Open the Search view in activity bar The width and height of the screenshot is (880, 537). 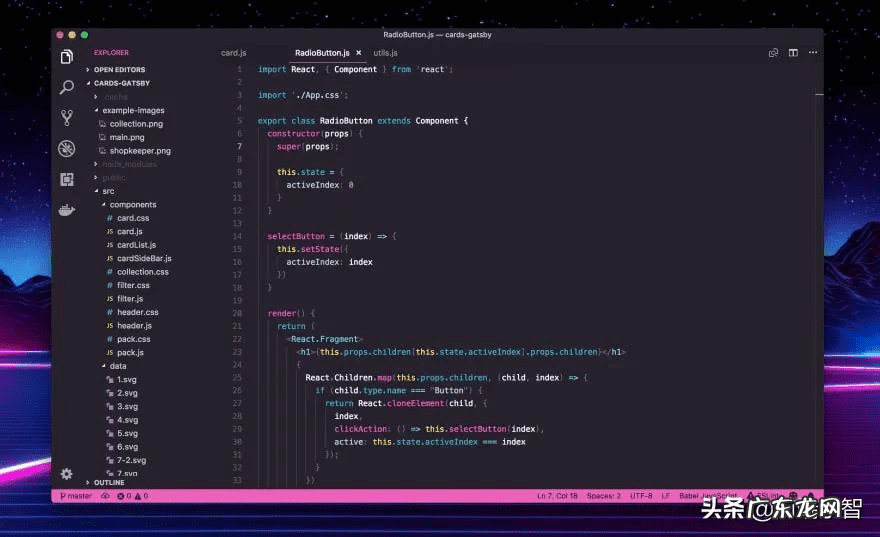(67, 87)
